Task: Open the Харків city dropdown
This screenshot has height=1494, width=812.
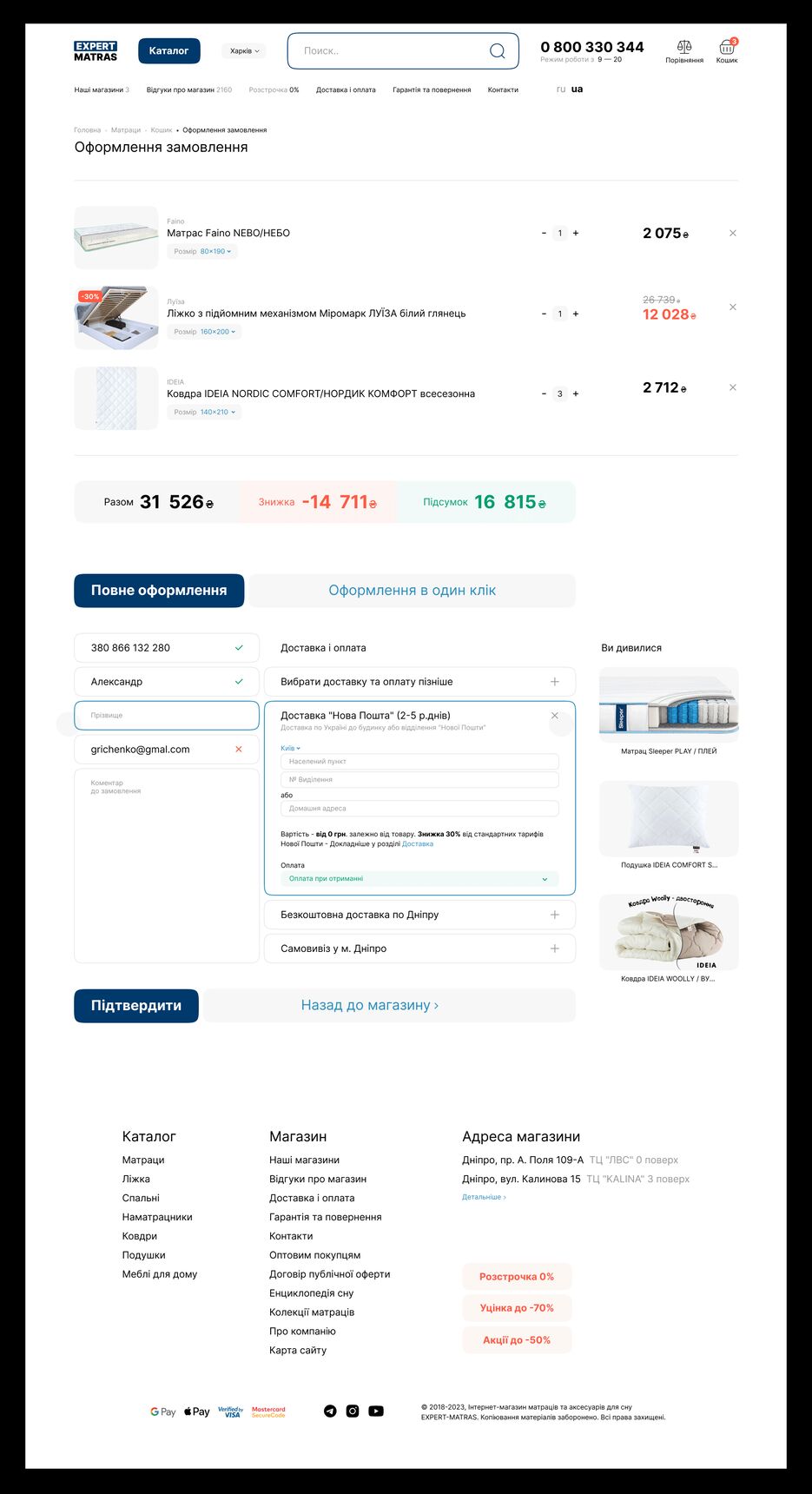Action: click(x=244, y=51)
